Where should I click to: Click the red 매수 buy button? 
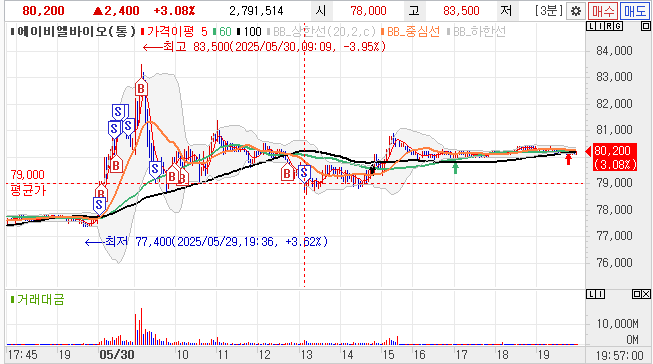point(603,11)
